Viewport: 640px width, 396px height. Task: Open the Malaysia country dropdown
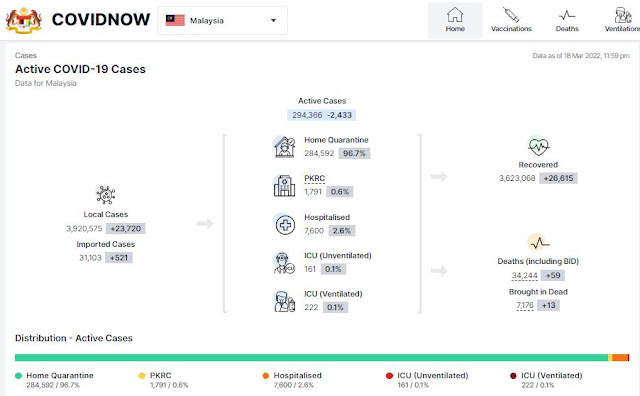222,20
